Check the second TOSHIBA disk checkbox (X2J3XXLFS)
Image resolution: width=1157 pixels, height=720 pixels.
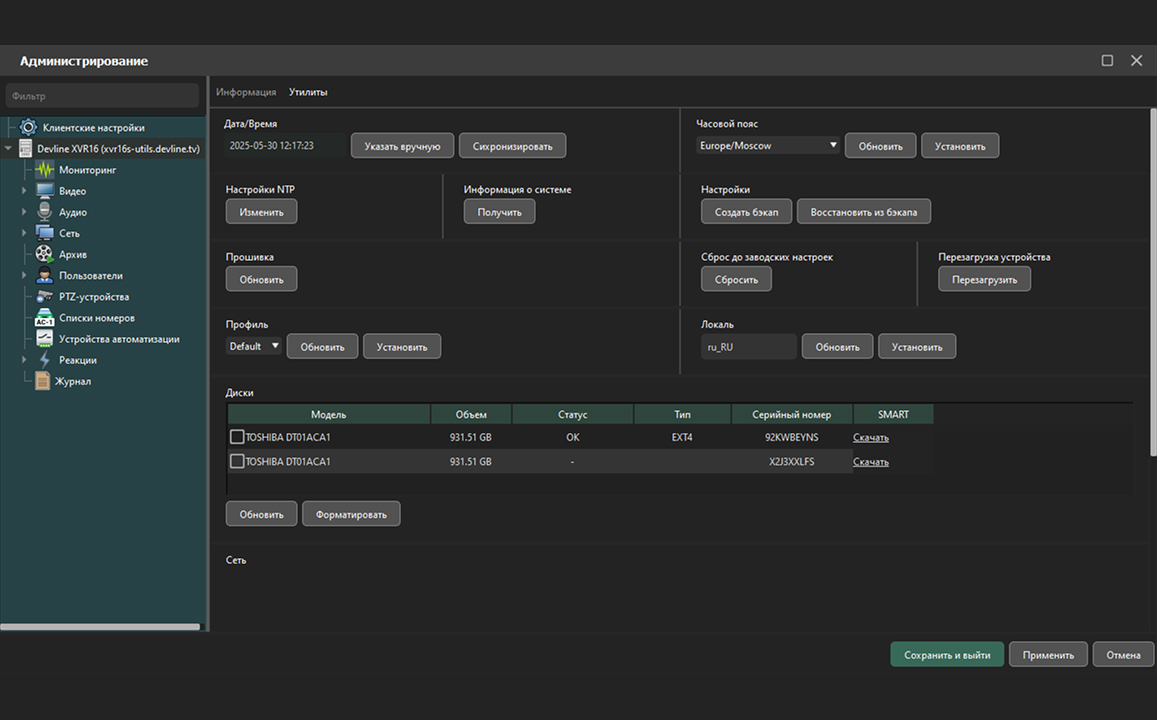pos(237,462)
